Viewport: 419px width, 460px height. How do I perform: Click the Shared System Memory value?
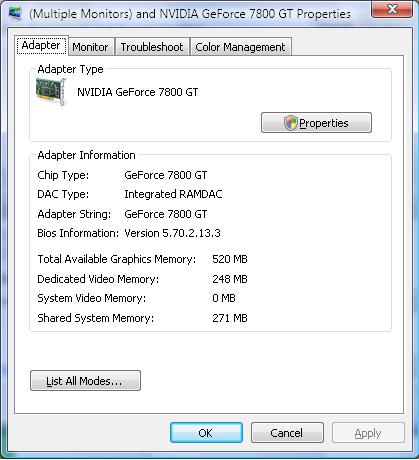coord(230,318)
